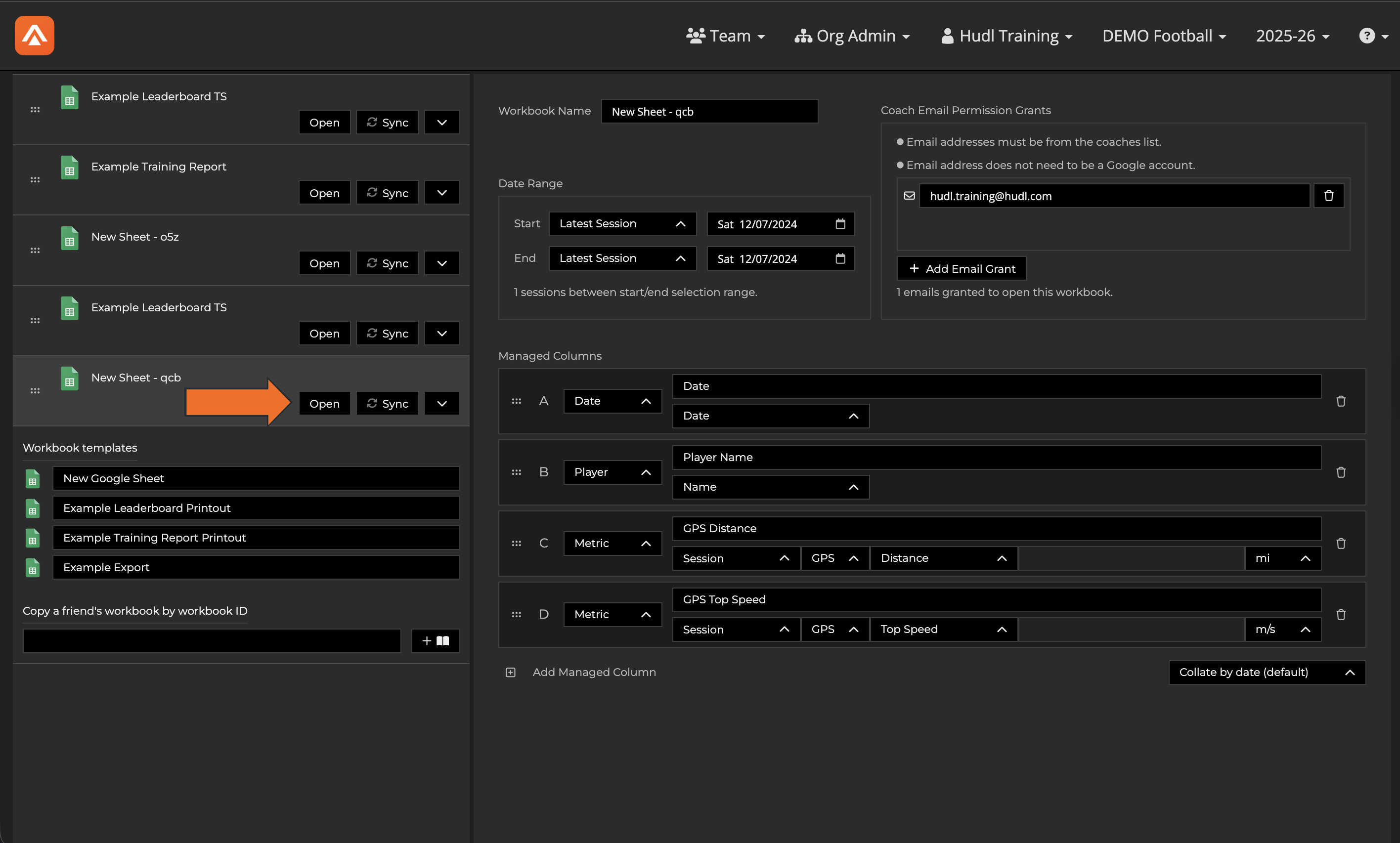The image size is (1400, 843).
Task: Open the End date calendar picker icon
Action: [840, 258]
